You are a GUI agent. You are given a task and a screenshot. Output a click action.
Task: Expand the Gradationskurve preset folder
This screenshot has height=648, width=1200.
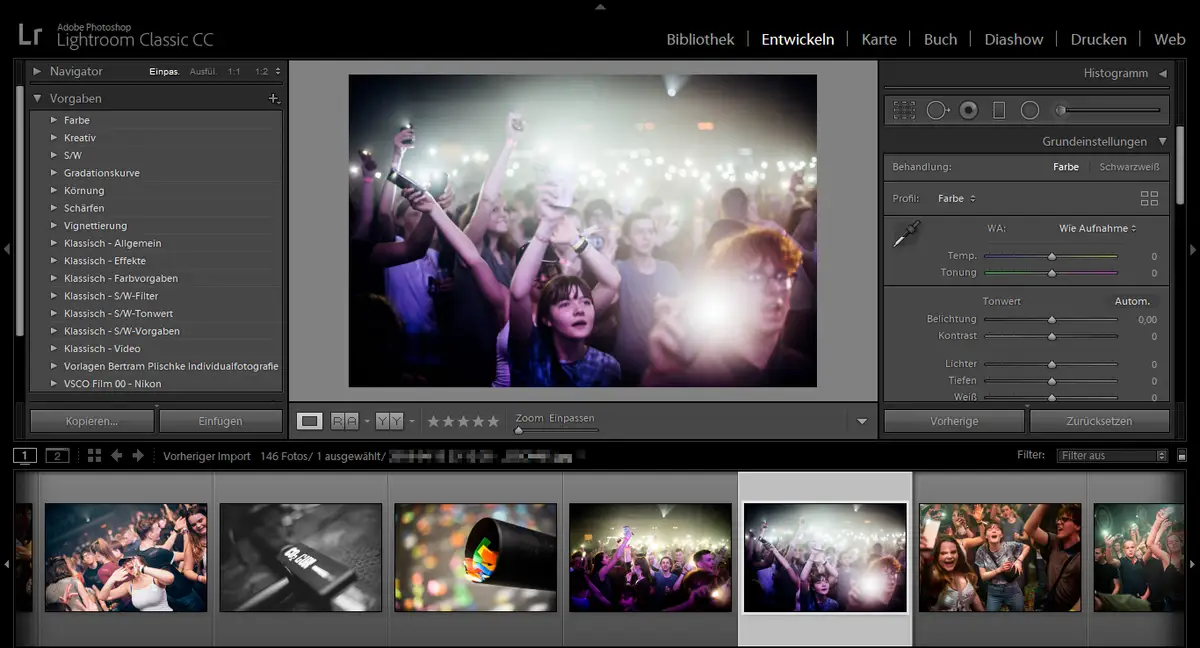pos(54,173)
